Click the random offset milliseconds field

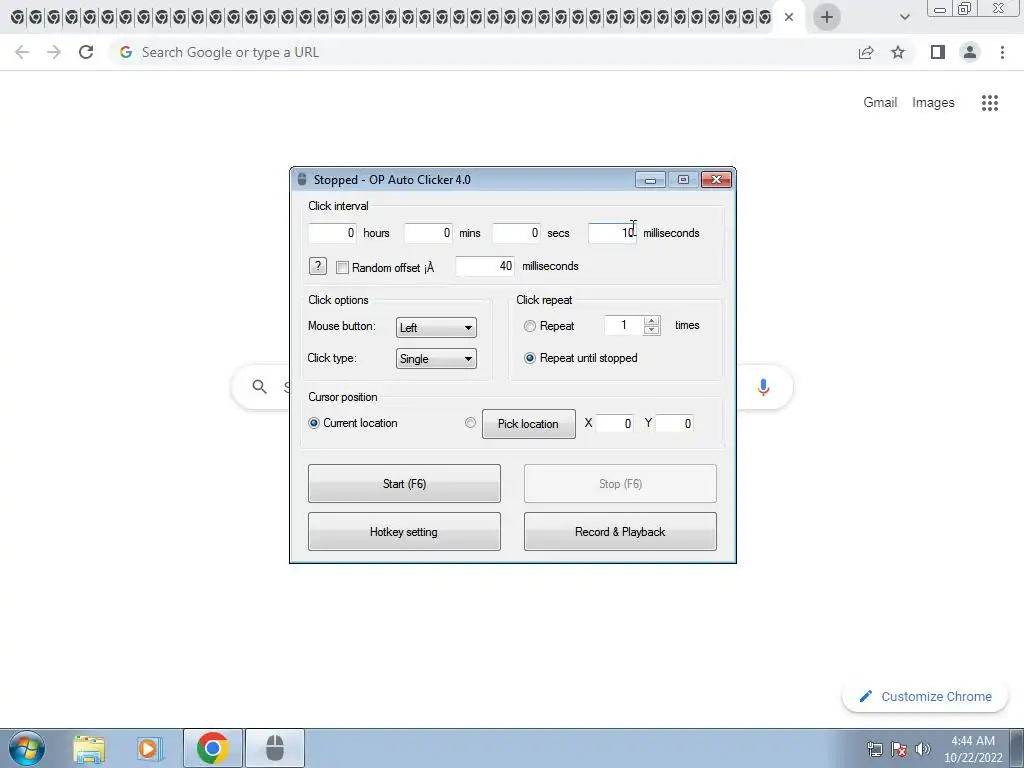coord(485,266)
